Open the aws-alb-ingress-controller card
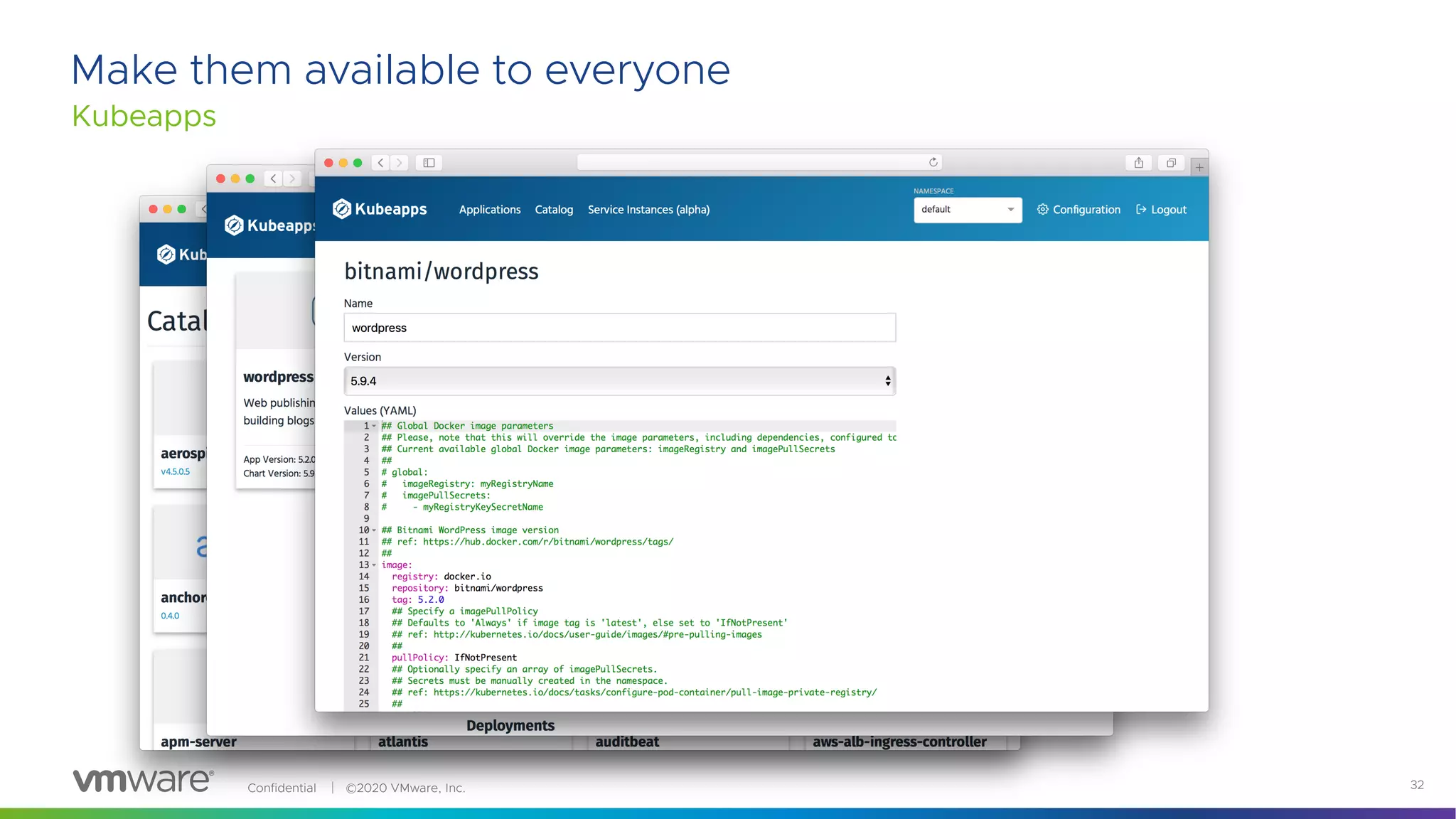 tap(899, 742)
